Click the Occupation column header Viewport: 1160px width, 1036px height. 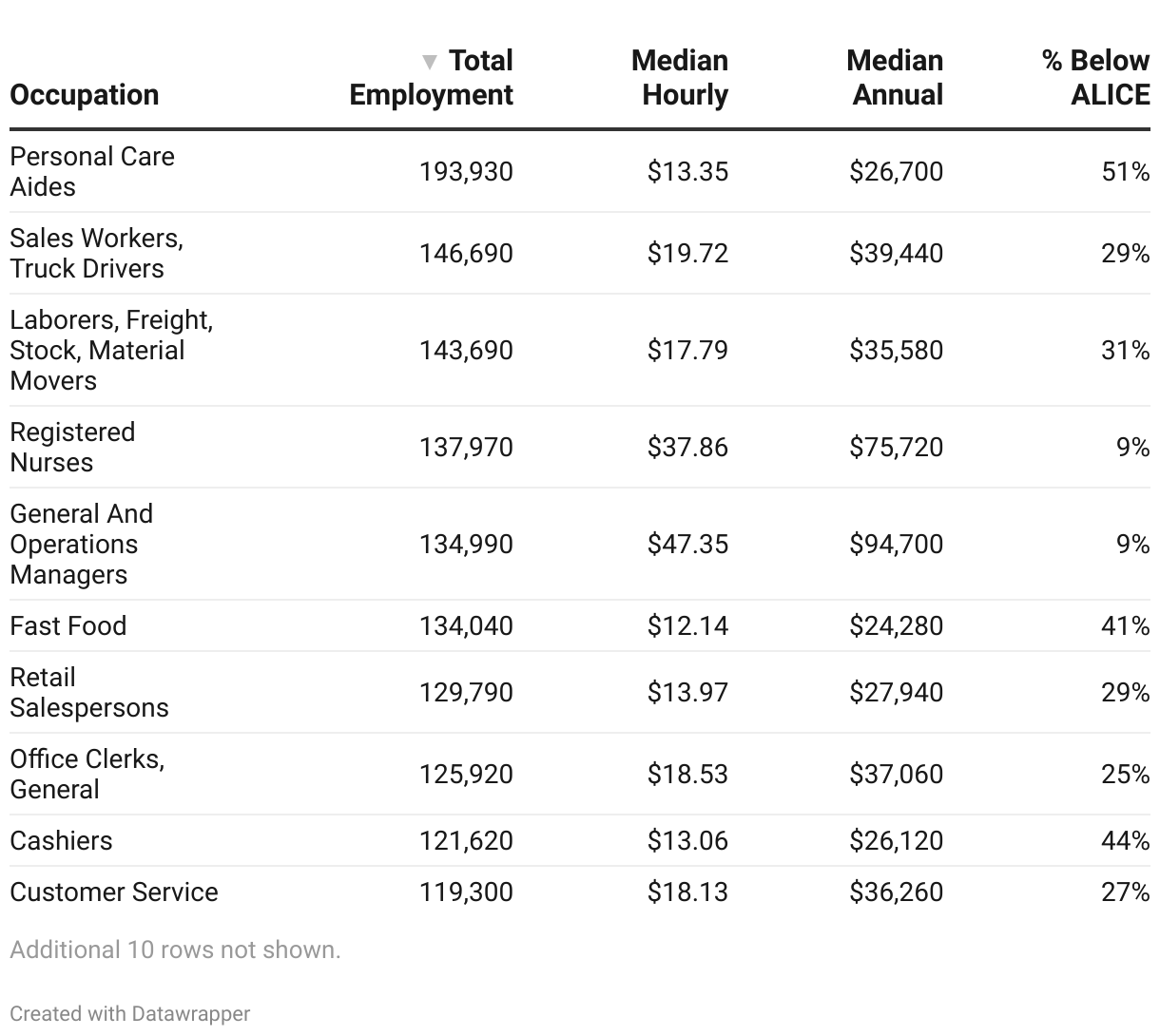point(85,95)
